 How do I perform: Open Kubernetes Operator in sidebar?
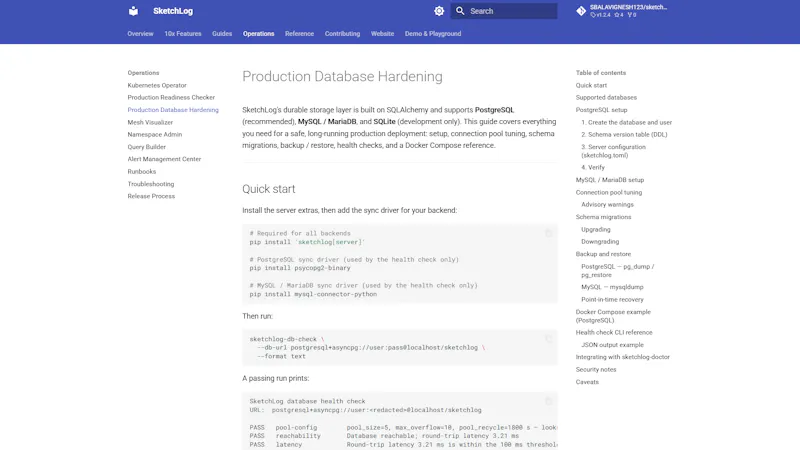coord(157,85)
